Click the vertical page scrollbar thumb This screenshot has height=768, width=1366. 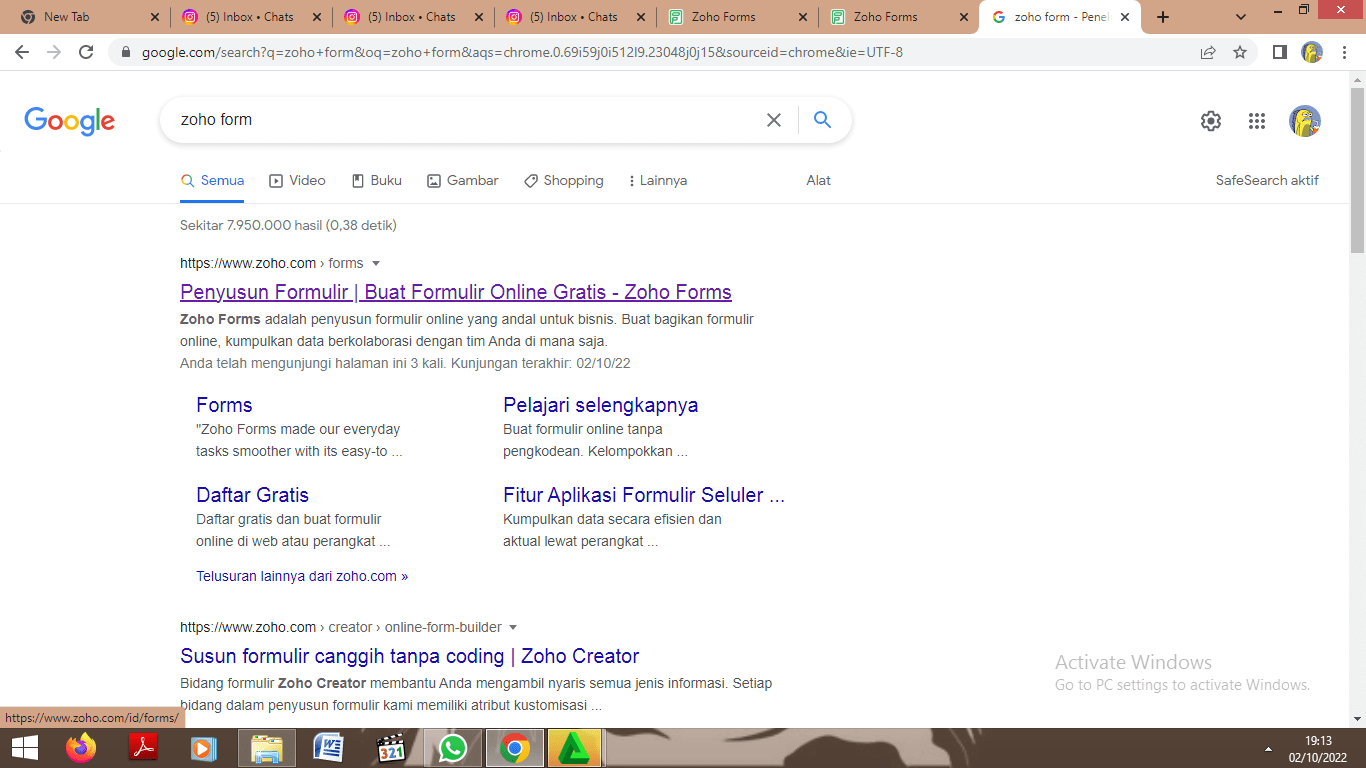tap(1357, 168)
